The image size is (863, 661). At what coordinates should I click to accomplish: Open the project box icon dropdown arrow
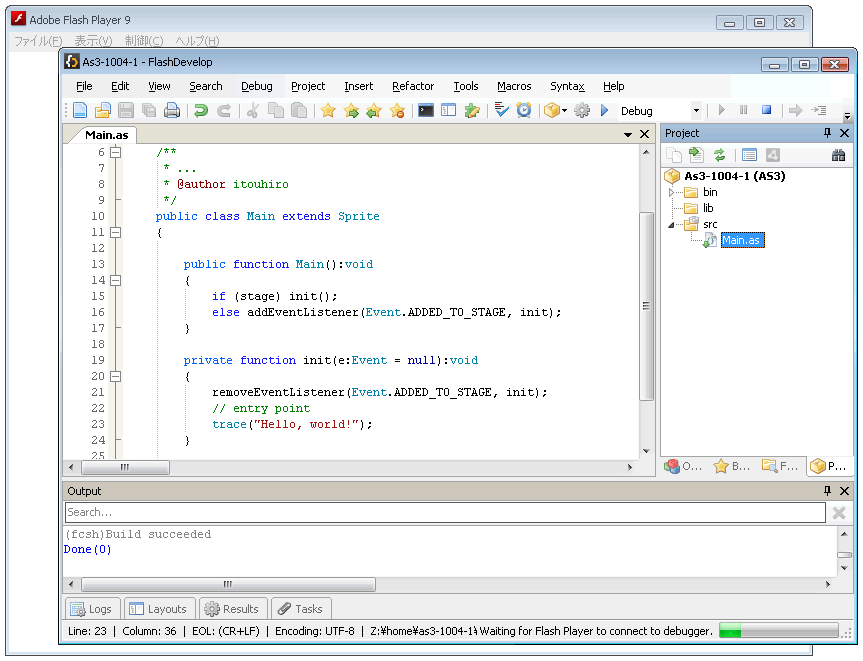[564, 111]
